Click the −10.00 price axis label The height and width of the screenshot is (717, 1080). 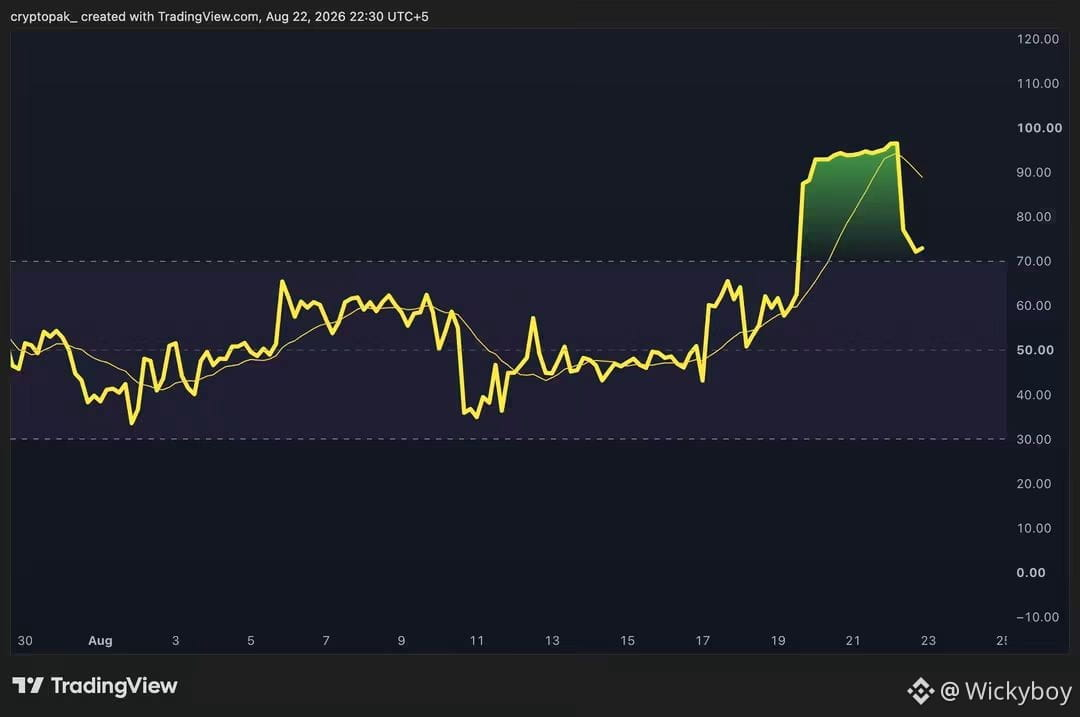click(1037, 617)
